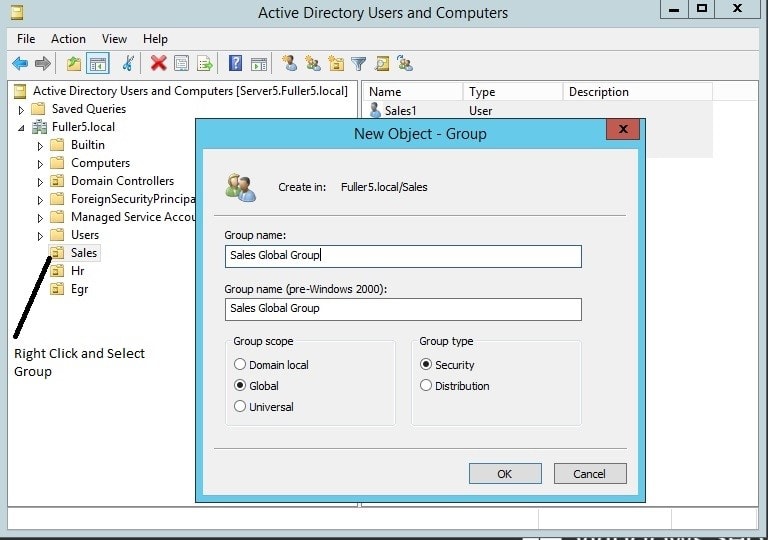Click the Group name input field

tap(403, 256)
